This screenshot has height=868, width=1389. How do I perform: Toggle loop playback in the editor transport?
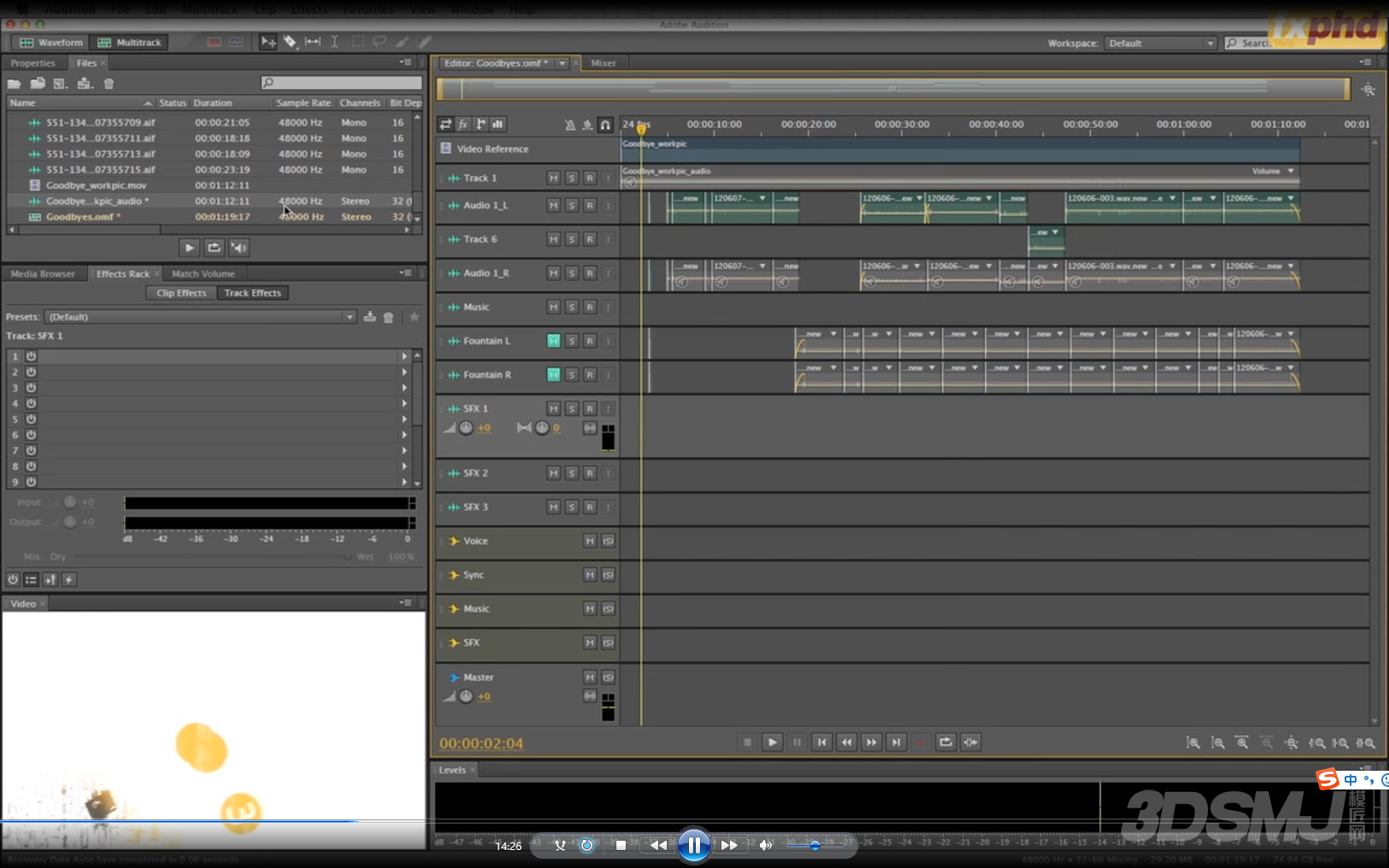tap(945, 743)
